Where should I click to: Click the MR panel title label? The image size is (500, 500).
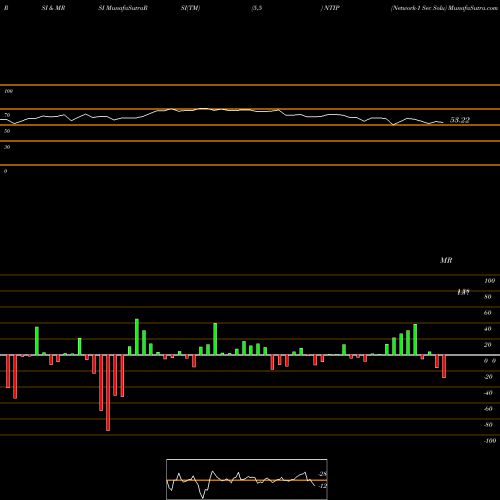[446, 260]
